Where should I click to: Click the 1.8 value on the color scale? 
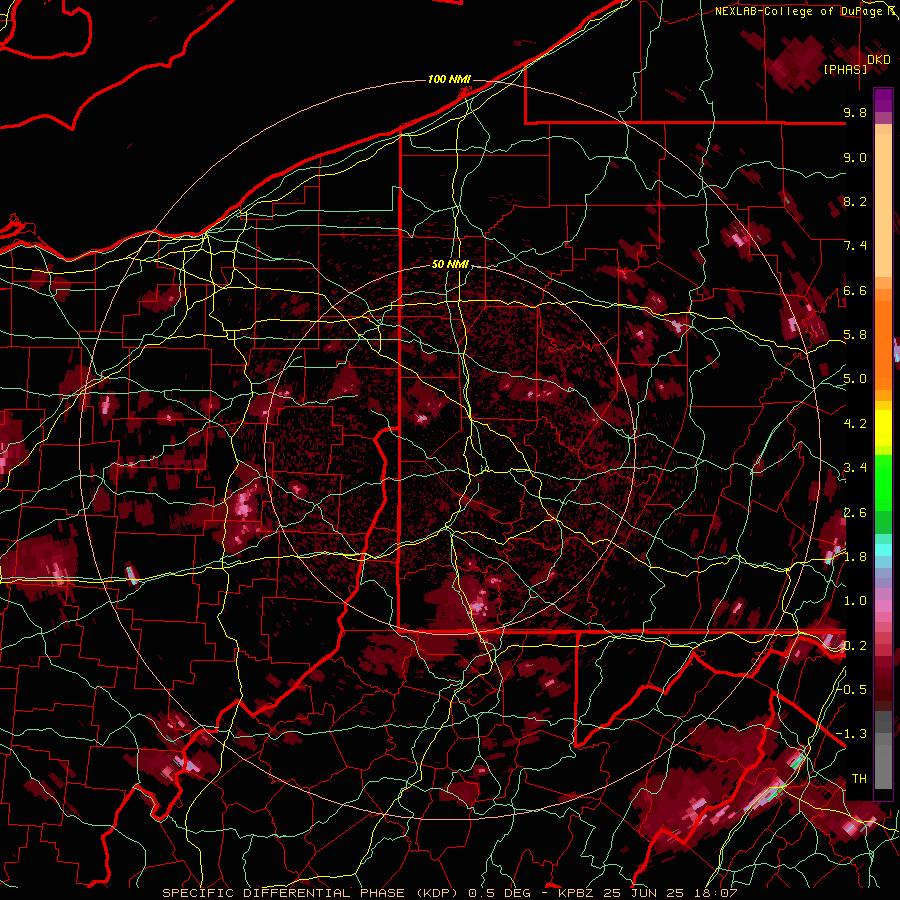point(855,557)
